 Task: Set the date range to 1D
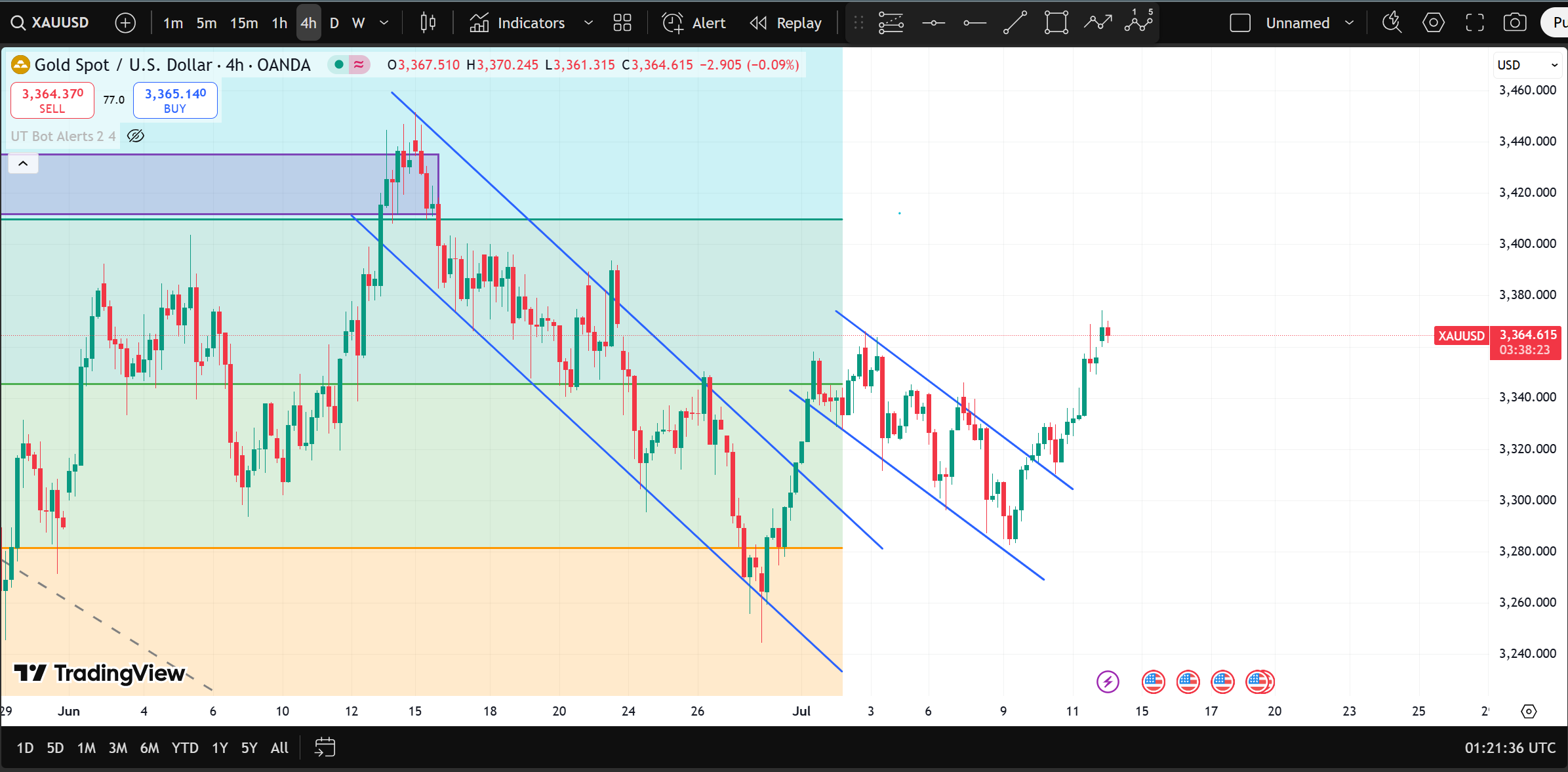(x=25, y=748)
